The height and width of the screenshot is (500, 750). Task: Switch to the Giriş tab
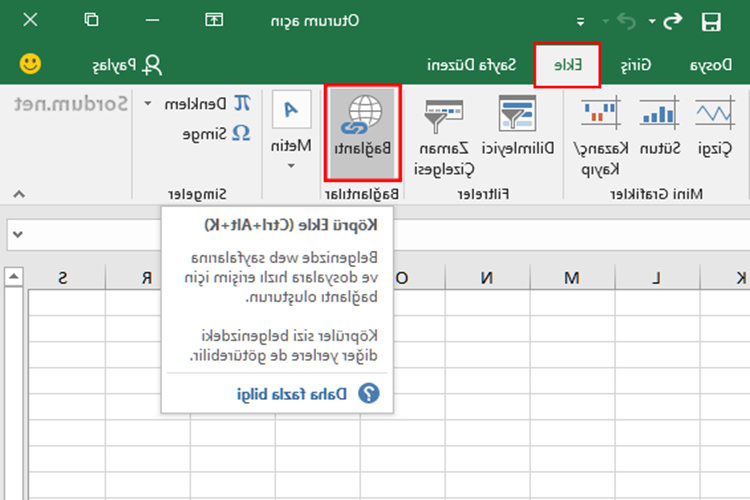tap(636, 65)
